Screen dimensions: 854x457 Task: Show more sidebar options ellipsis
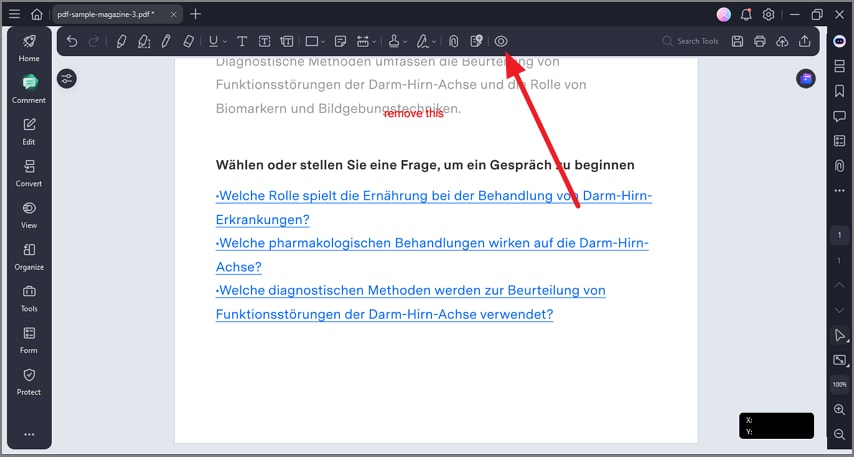pos(29,434)
